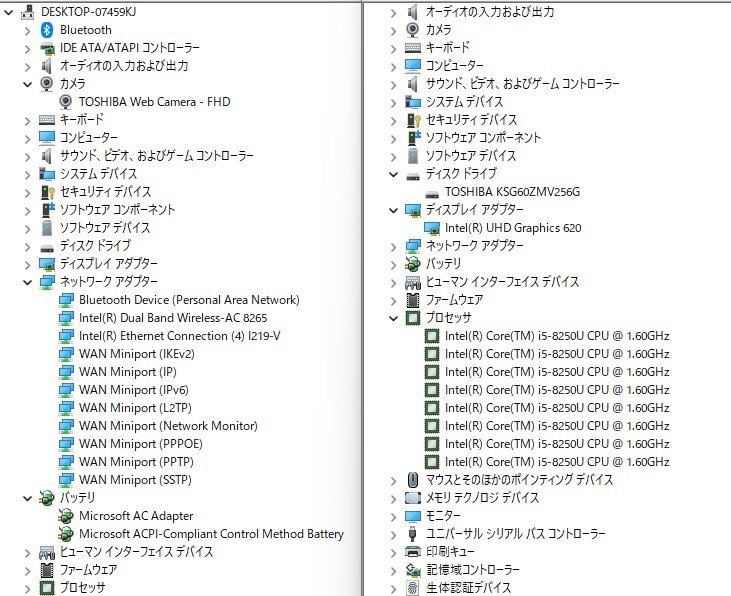
Task: Click the メモリ テクノロジ デバイス icon
Action: tap(413, 498)
